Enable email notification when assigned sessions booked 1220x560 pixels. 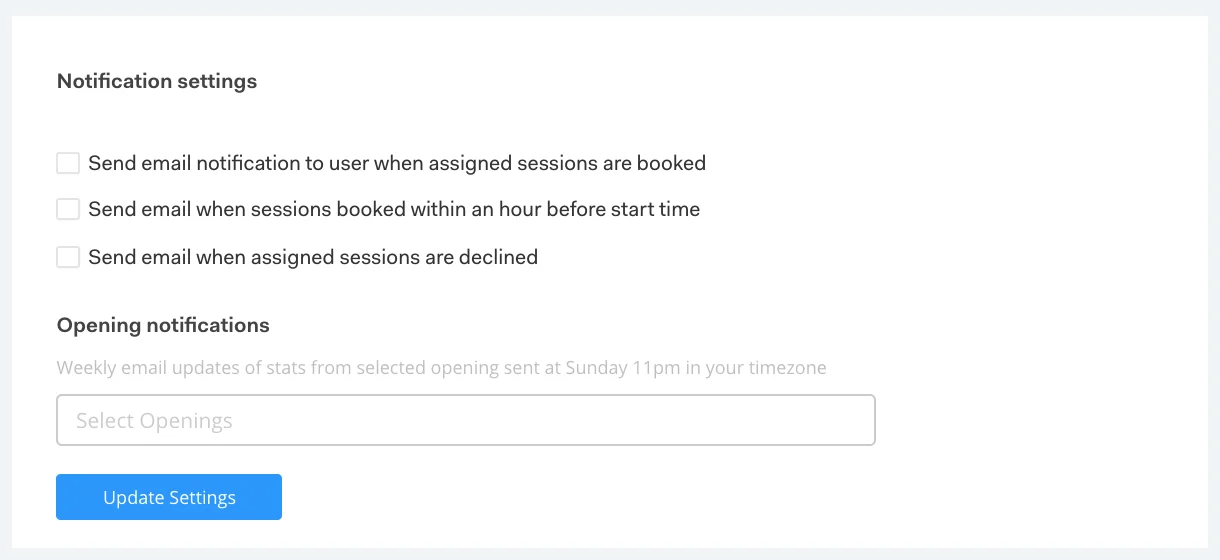point(68,163)
